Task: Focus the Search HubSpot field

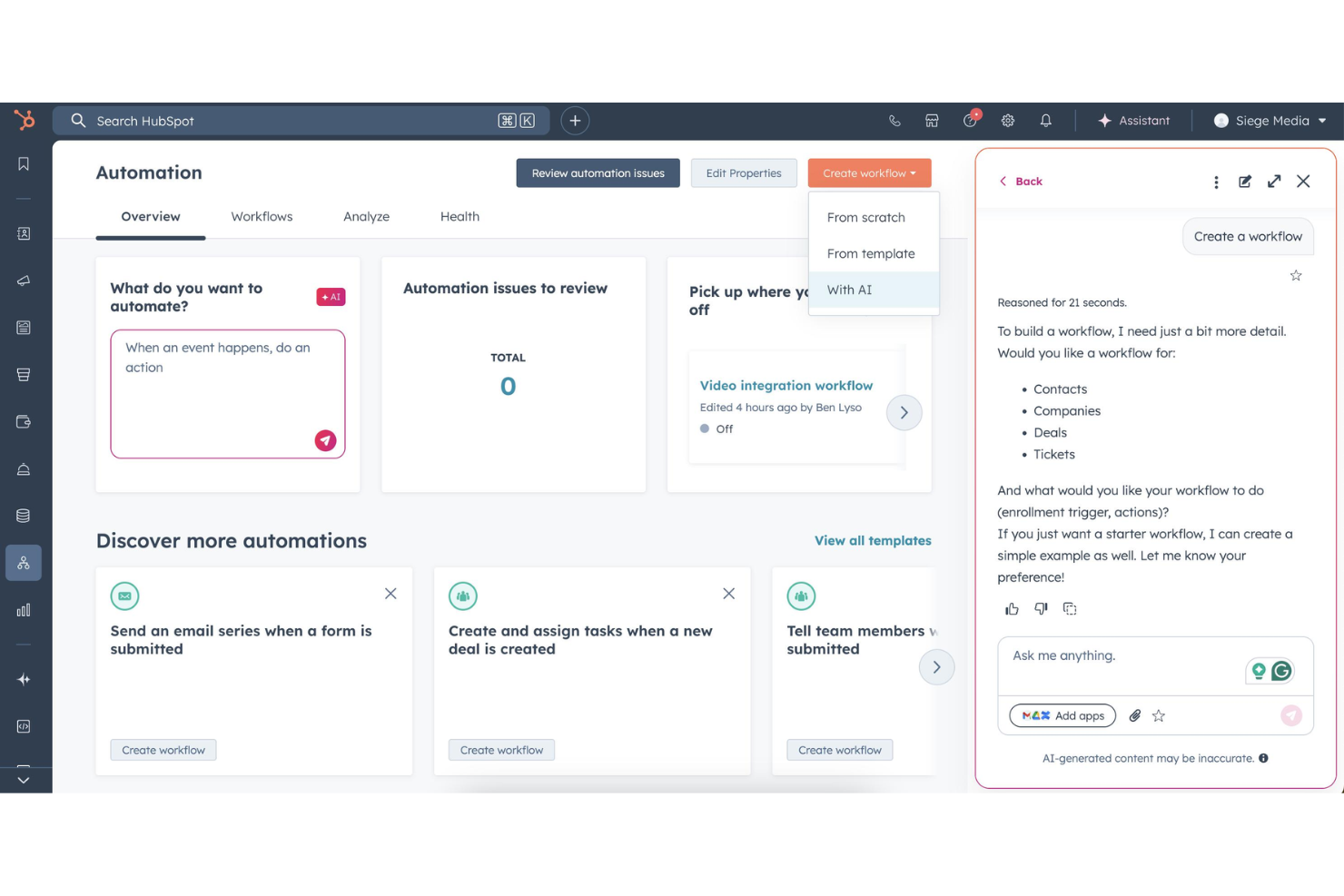Action: point(301,121)
